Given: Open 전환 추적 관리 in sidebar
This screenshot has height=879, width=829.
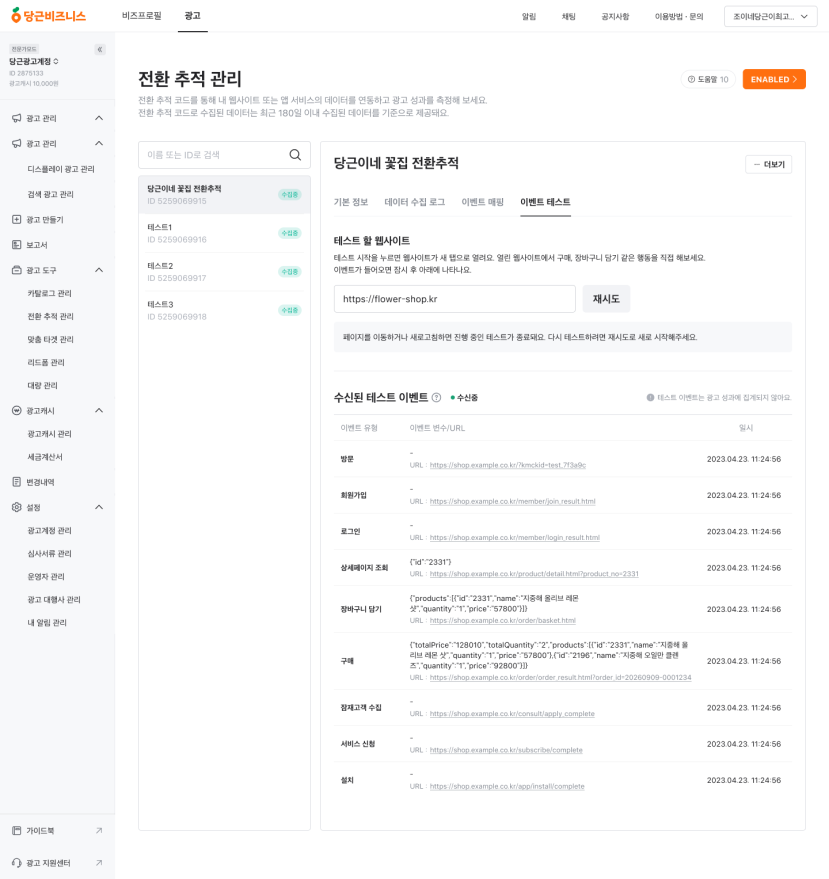Looking at the screenshot, I should tap(50, 316).
